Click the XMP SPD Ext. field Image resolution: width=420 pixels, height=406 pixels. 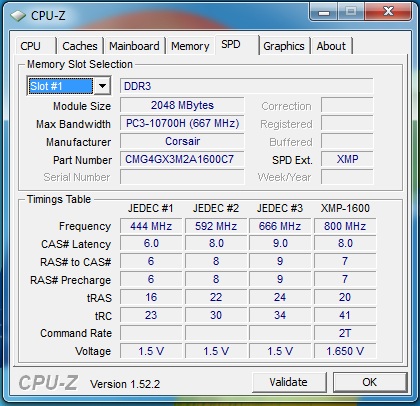[347, 159]
